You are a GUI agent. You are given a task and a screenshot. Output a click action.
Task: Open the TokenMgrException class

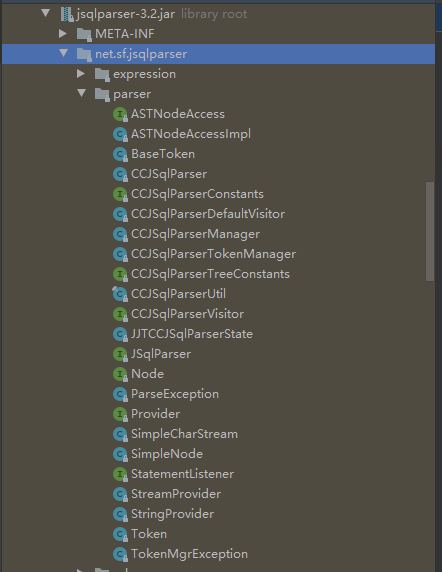pos(189,554)
